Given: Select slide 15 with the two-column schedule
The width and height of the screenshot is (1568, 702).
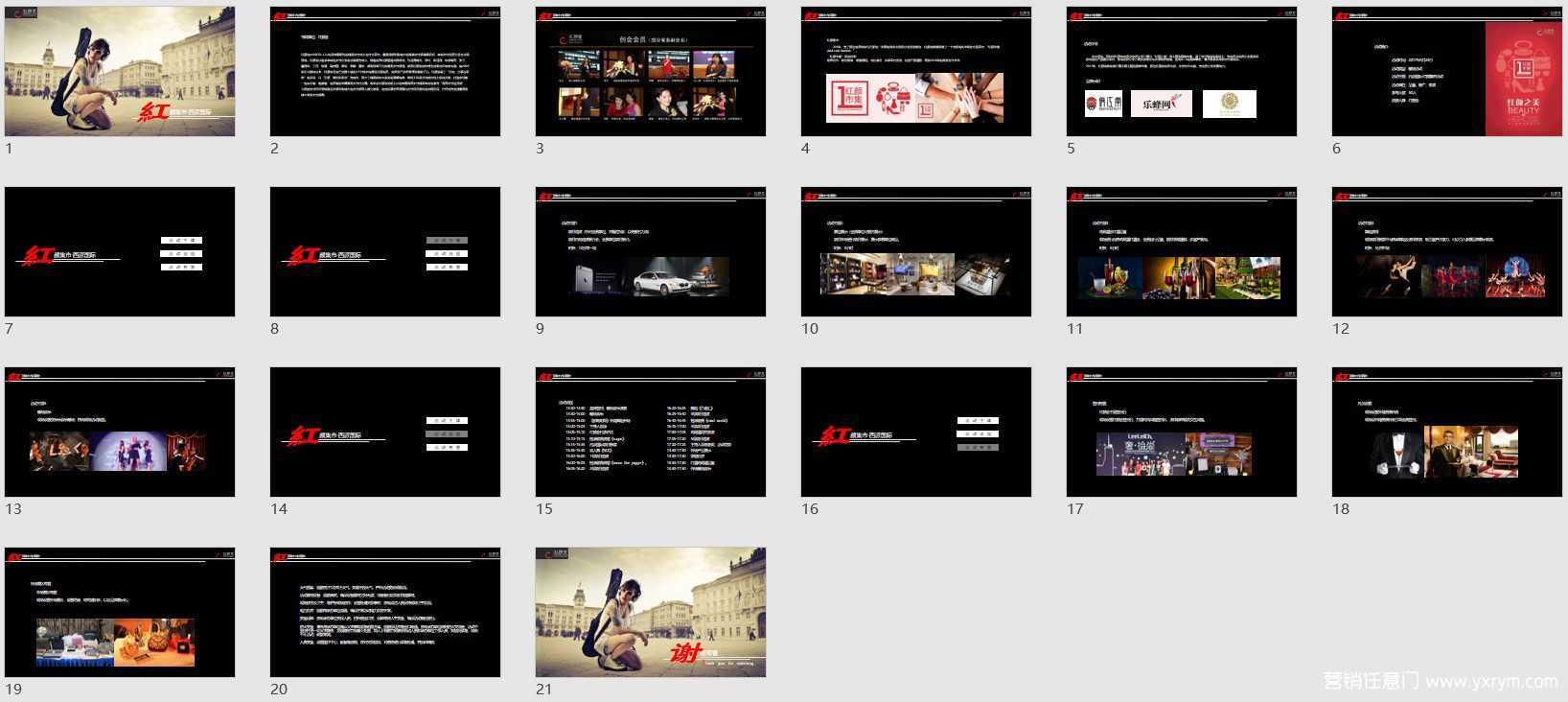Looking at the screenshot, I should click(x=651, y=433).
